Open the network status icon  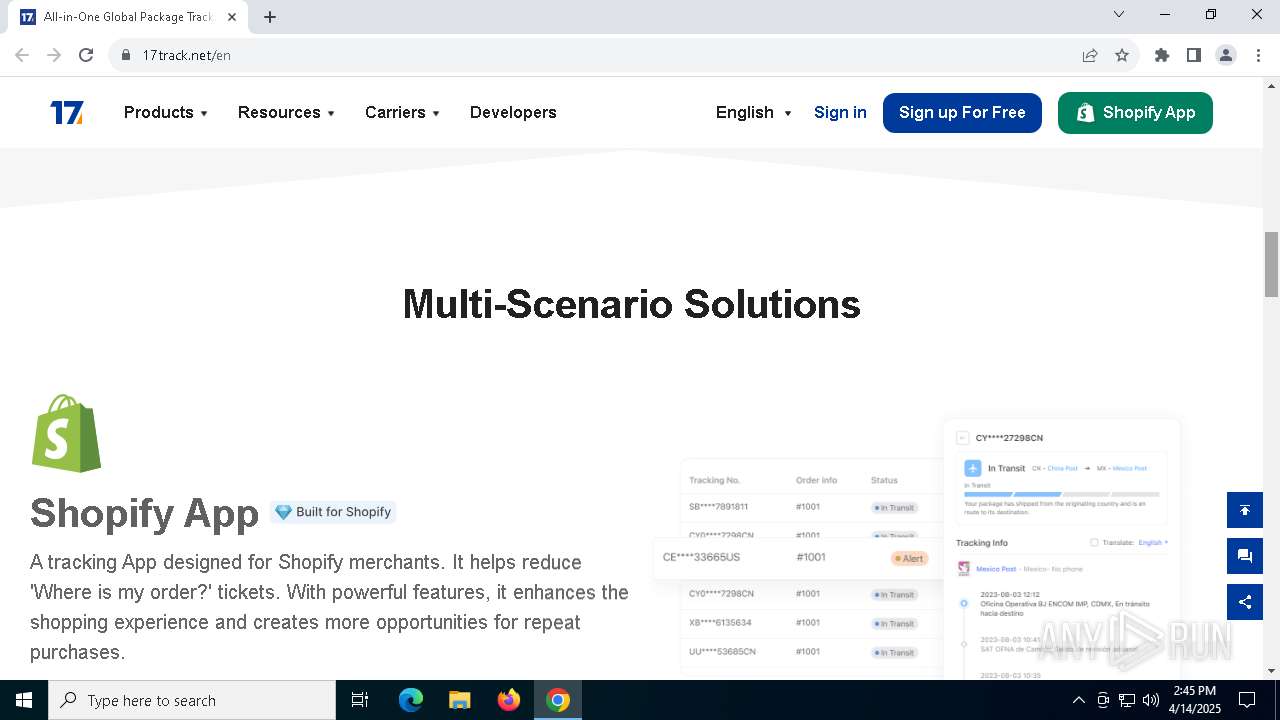click(1127, 700)
